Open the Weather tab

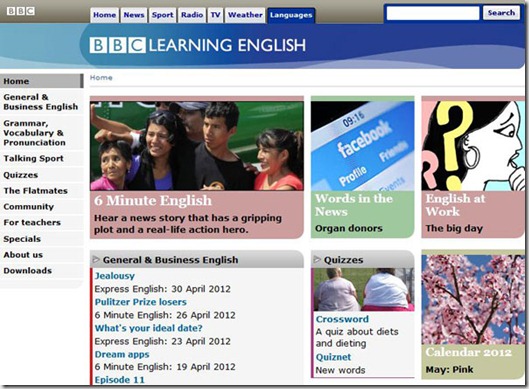tap(245, 15)
